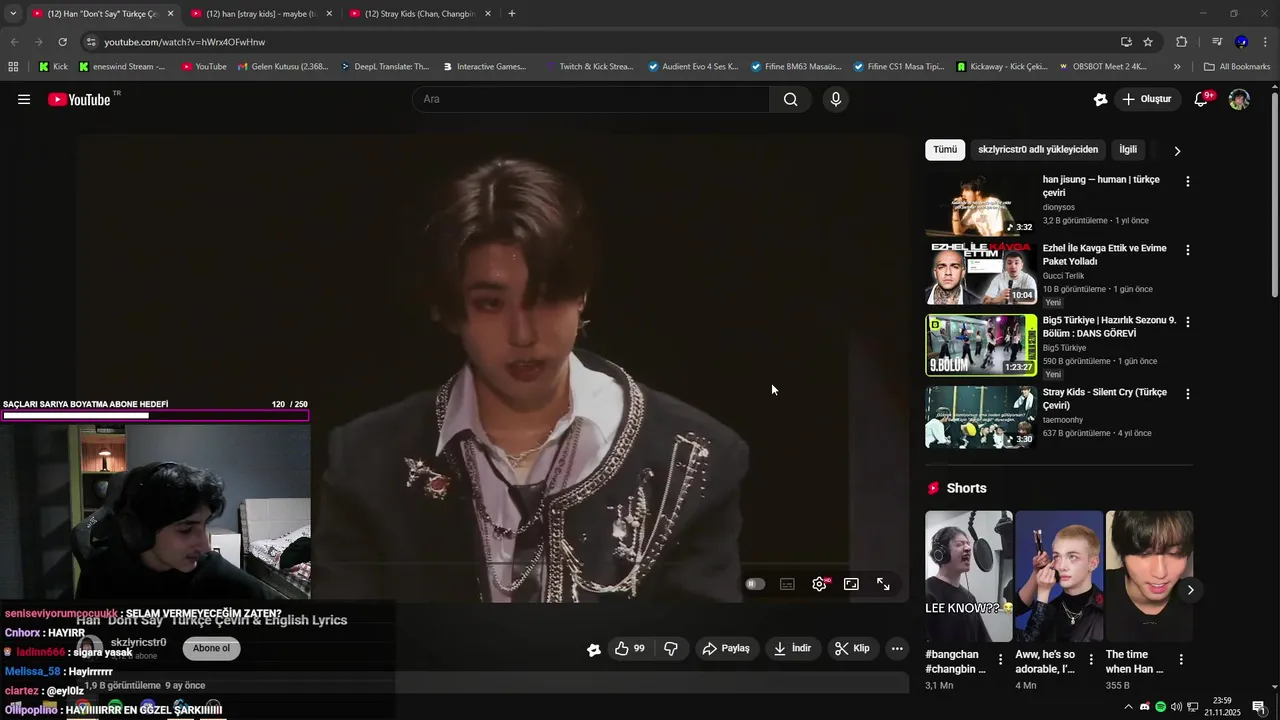Viewport: 1280px width, 720px height.
Task: Show hidden system tray icons arrow
Action: (1129, 707)
